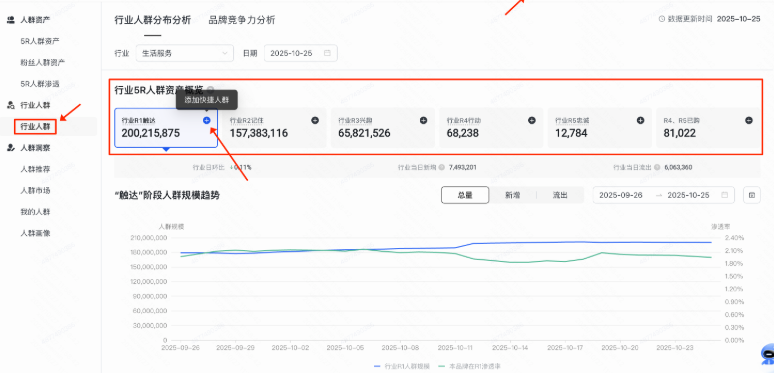Screen dimensions: 774x373
Task: Open 5R人群渗透 in the sidebar
Action: (x=40, y=84)
